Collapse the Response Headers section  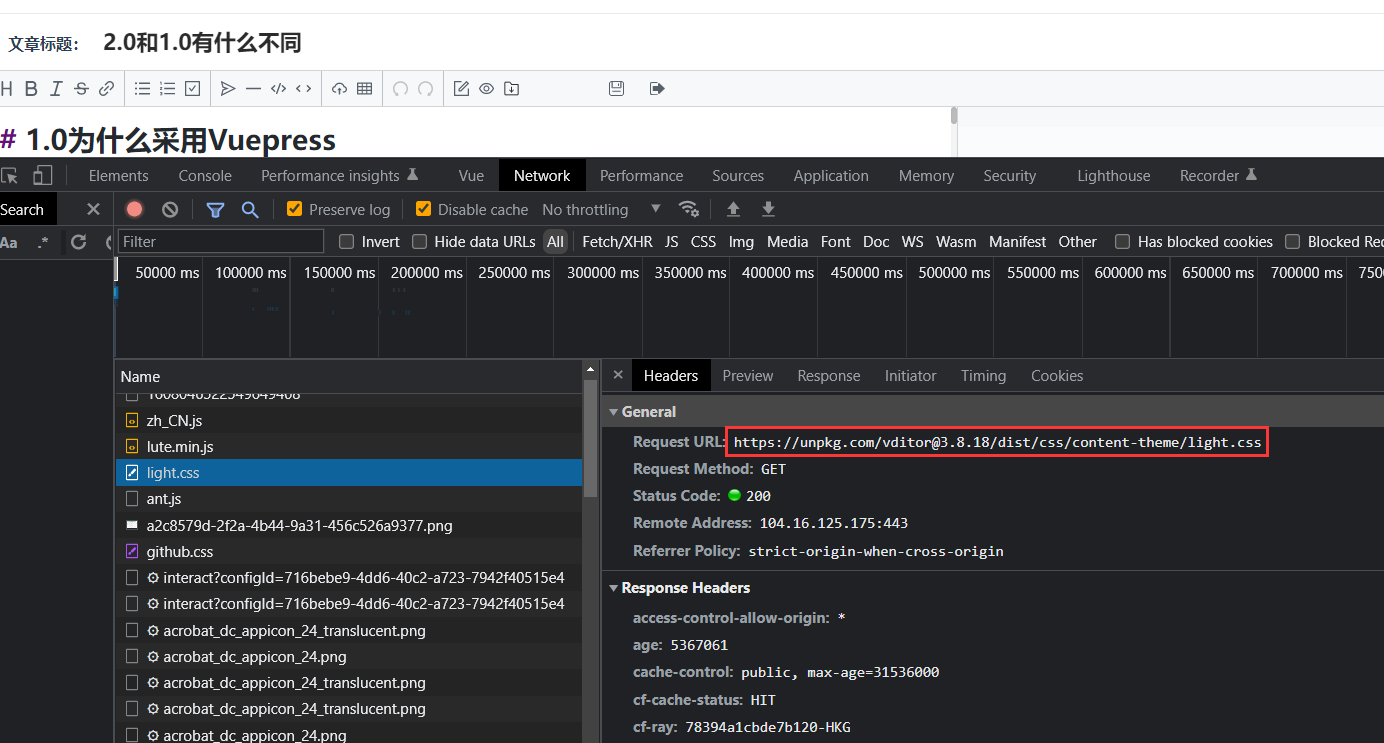coord(614,588)
